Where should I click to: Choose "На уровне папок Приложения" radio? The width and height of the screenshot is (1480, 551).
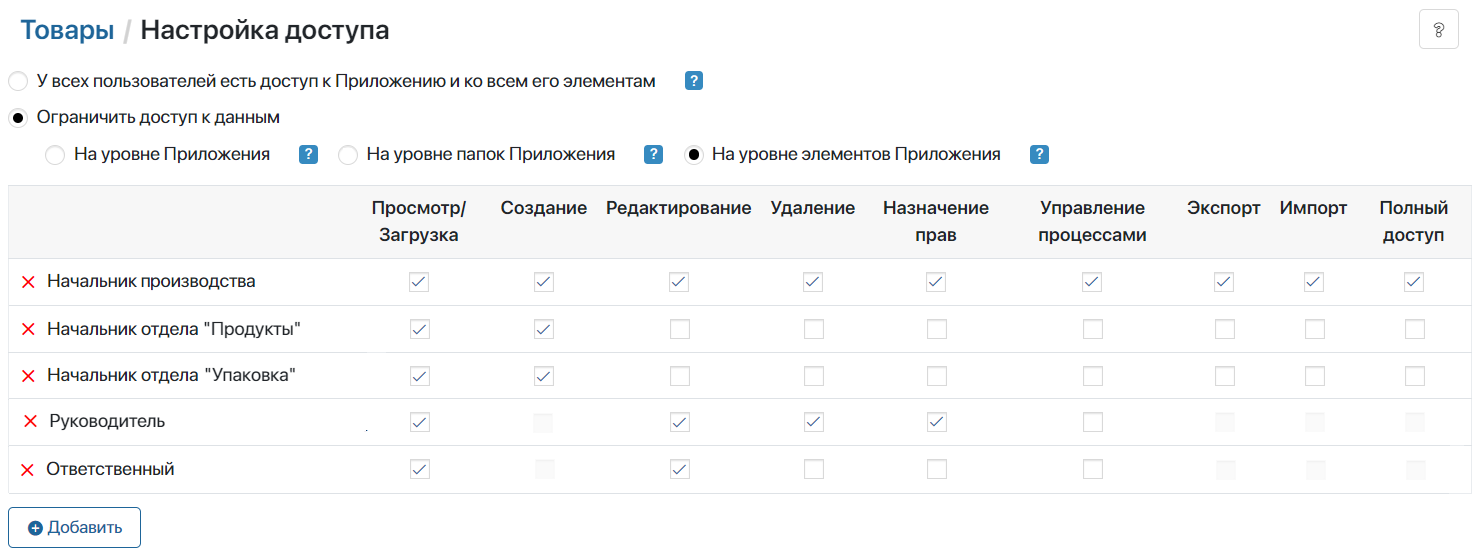point(348,155)
